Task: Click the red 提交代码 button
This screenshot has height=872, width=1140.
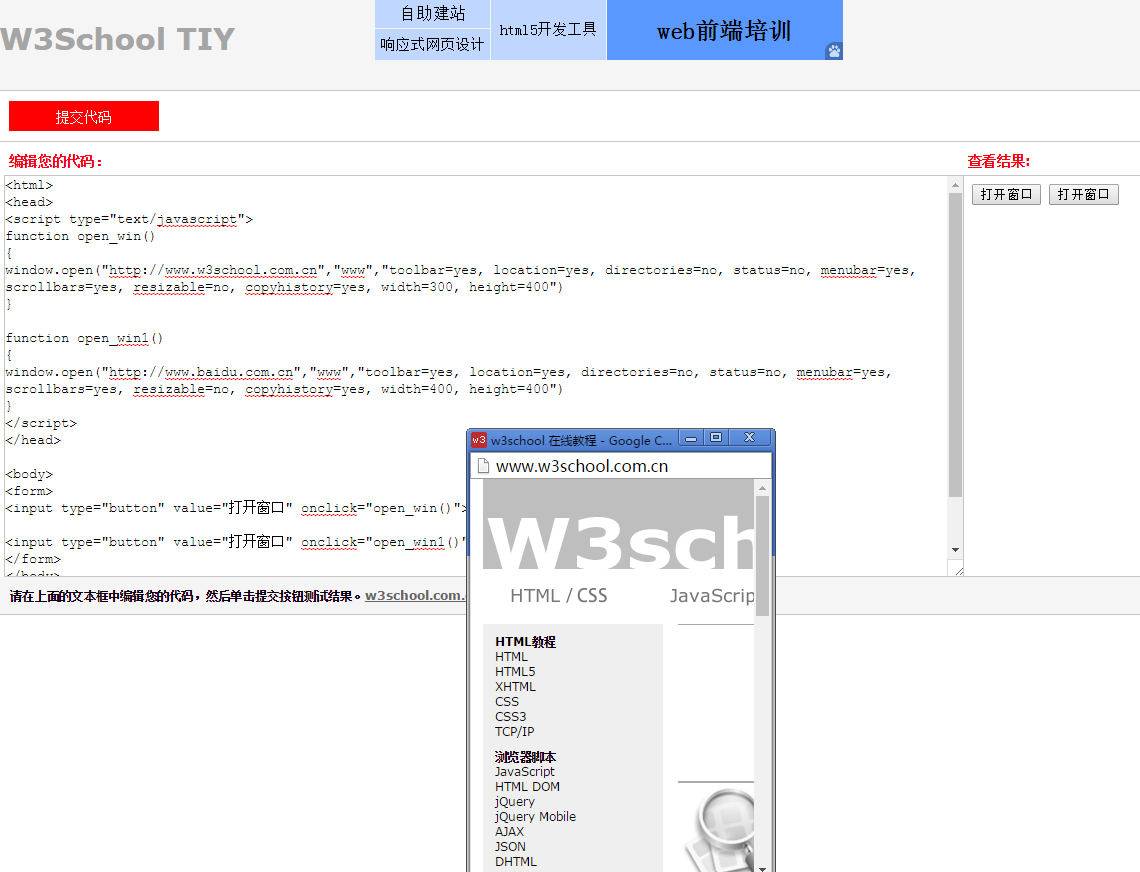Action: 83,115
